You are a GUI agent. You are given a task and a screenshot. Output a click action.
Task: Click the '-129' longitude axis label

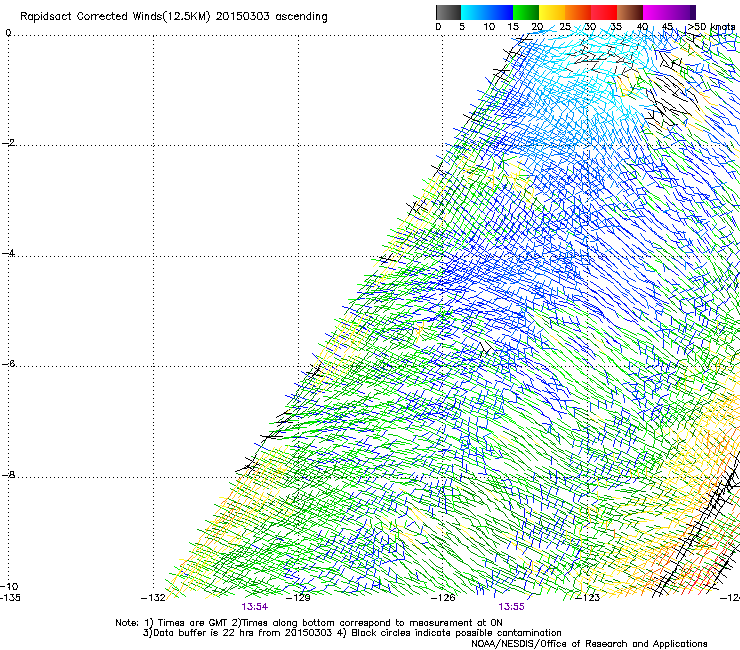click(298, 598)
